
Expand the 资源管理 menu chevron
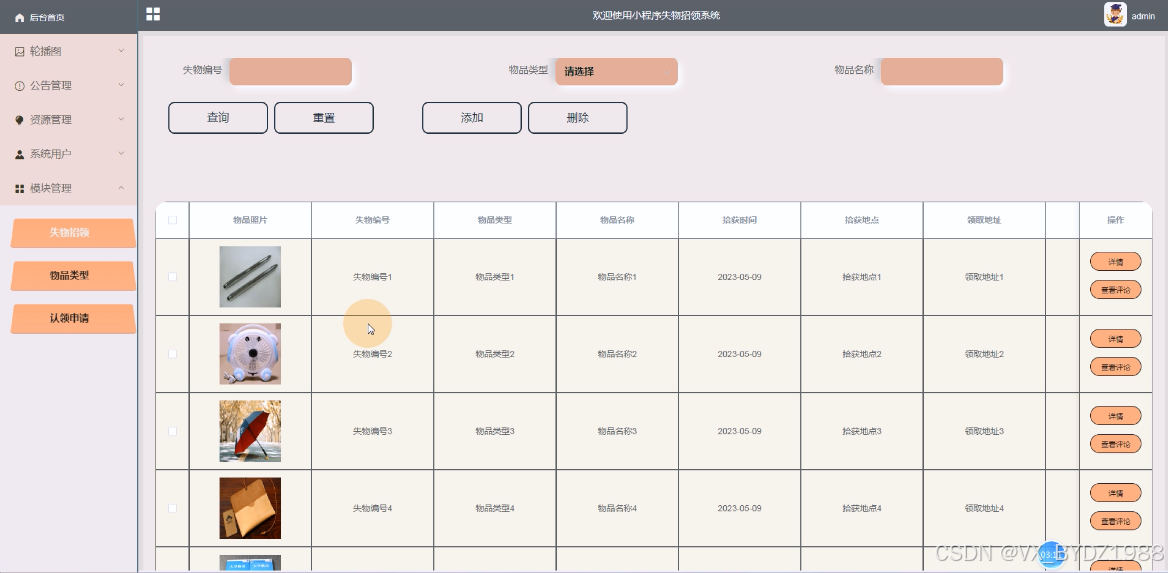[121, 119]
